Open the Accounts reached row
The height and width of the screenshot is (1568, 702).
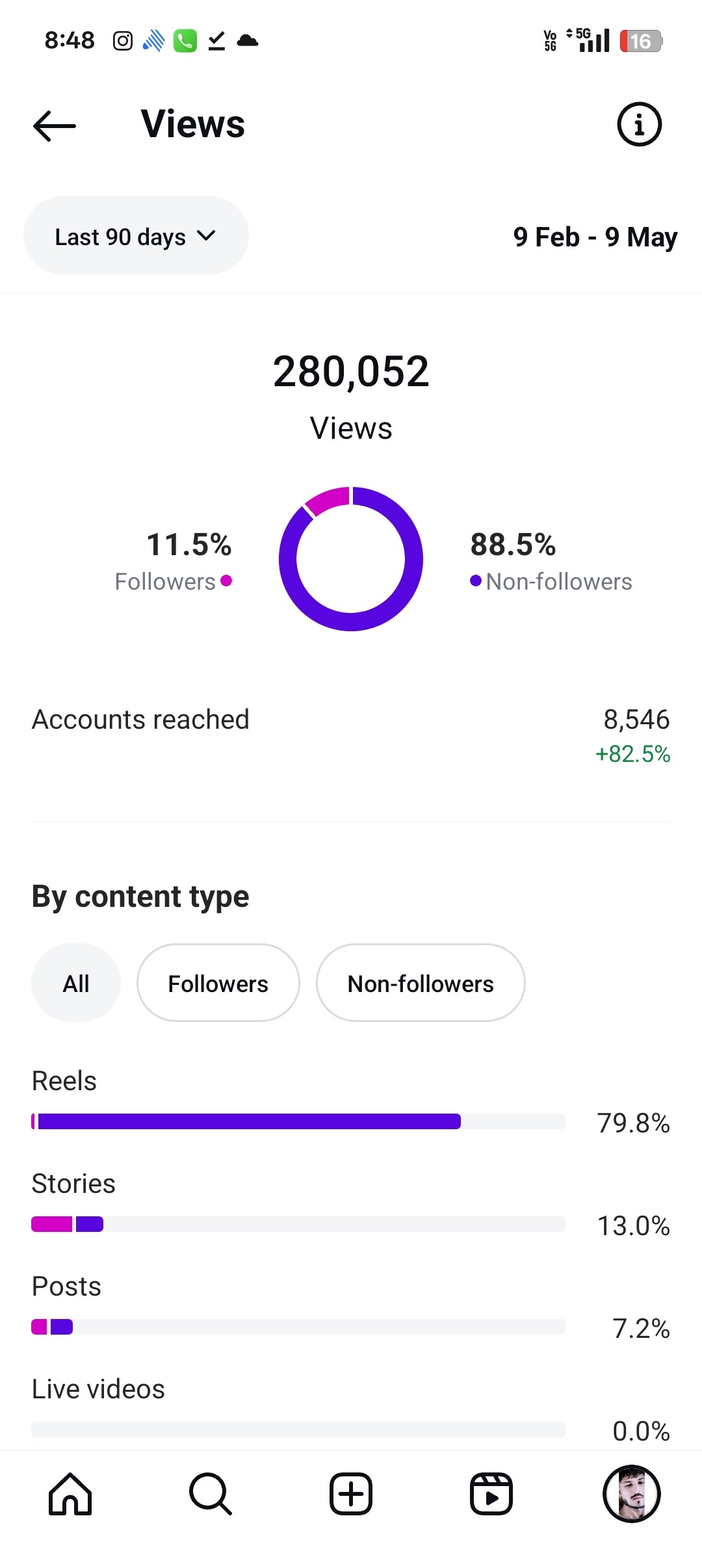tap(351, 735)
